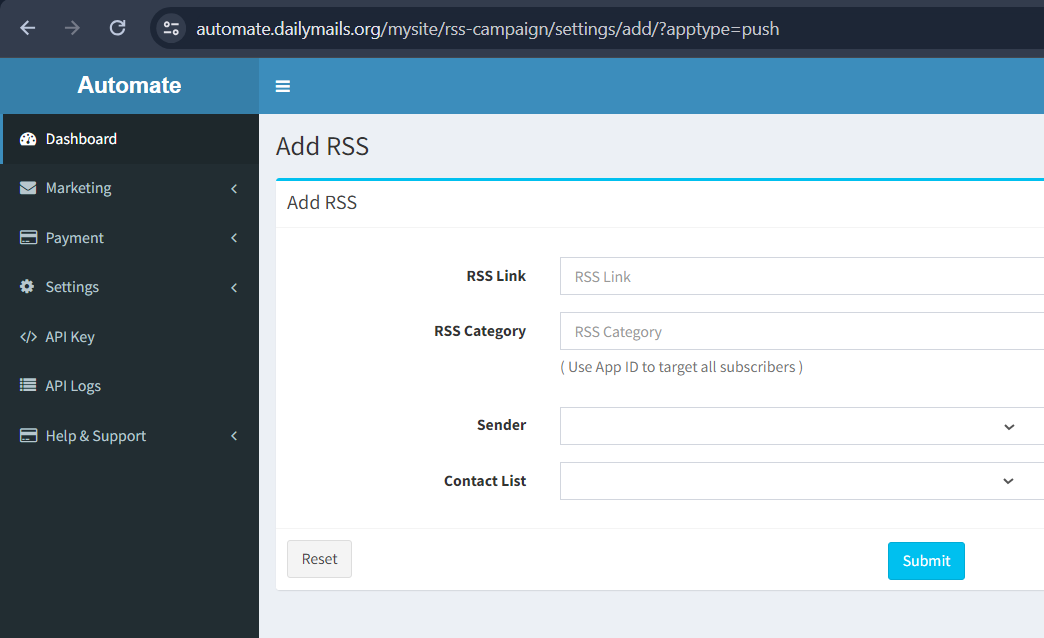Reload the page using browser refresh icon
The height and width of the screenshot is (638, 1044).
(117, 28)
